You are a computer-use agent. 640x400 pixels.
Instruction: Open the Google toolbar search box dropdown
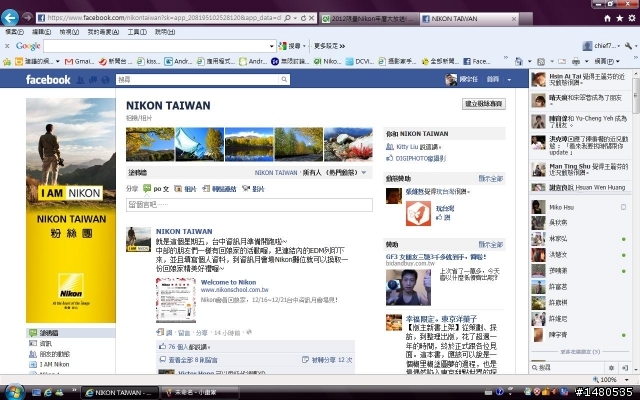[271, 46]
